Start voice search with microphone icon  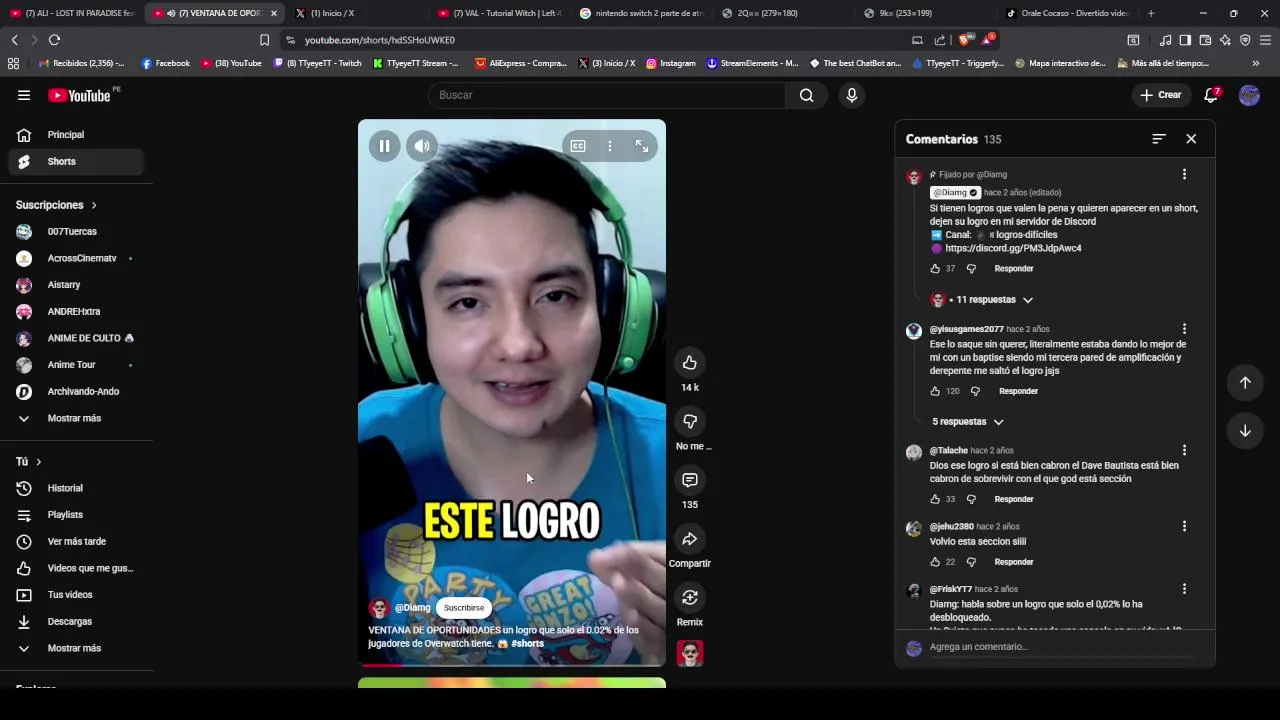[x=851, y=95]
